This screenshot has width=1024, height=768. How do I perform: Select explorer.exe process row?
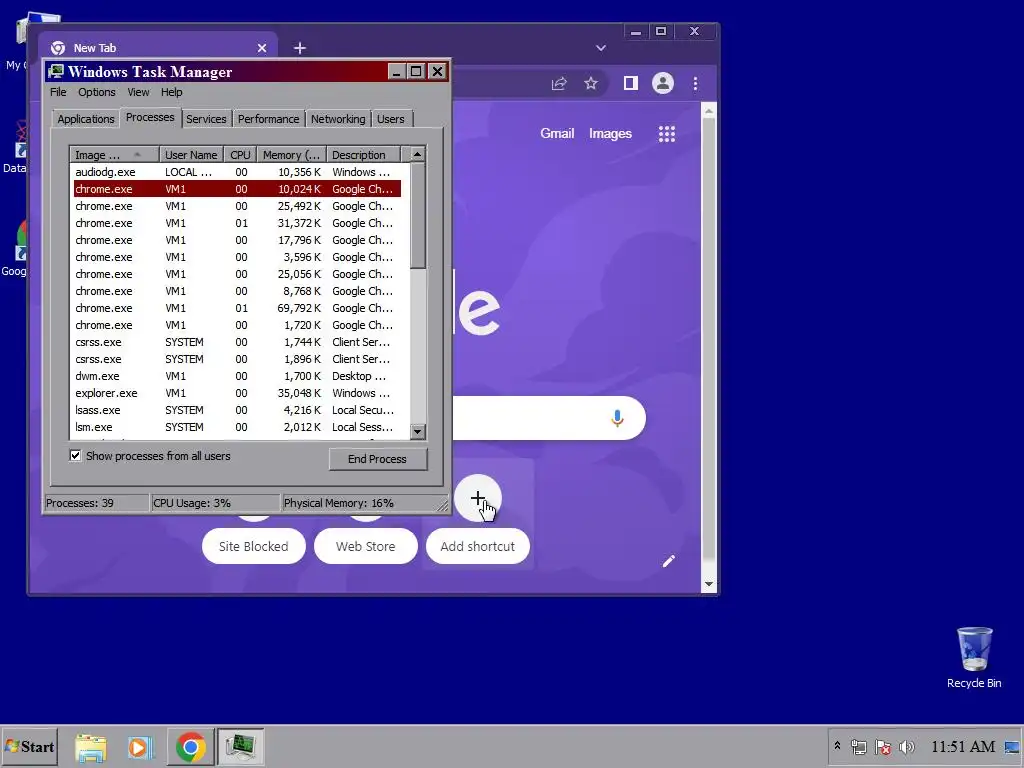[236, 393]
